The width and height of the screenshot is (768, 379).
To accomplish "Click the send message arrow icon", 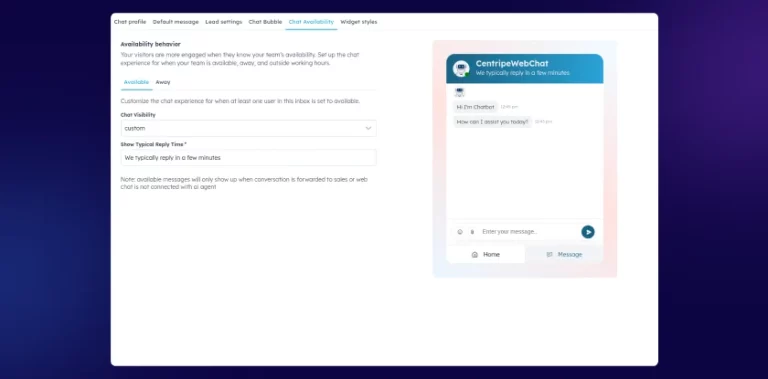I will (588, 232).
